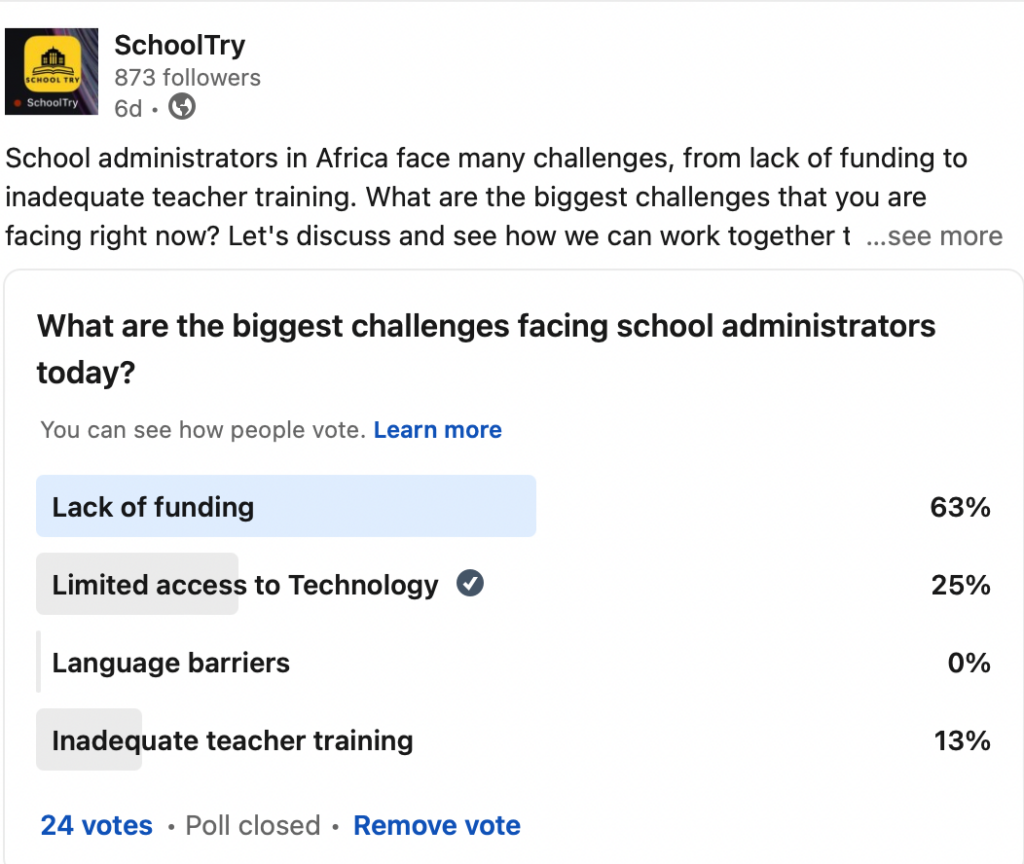Click the 63% result percentage

click(960, 507)
